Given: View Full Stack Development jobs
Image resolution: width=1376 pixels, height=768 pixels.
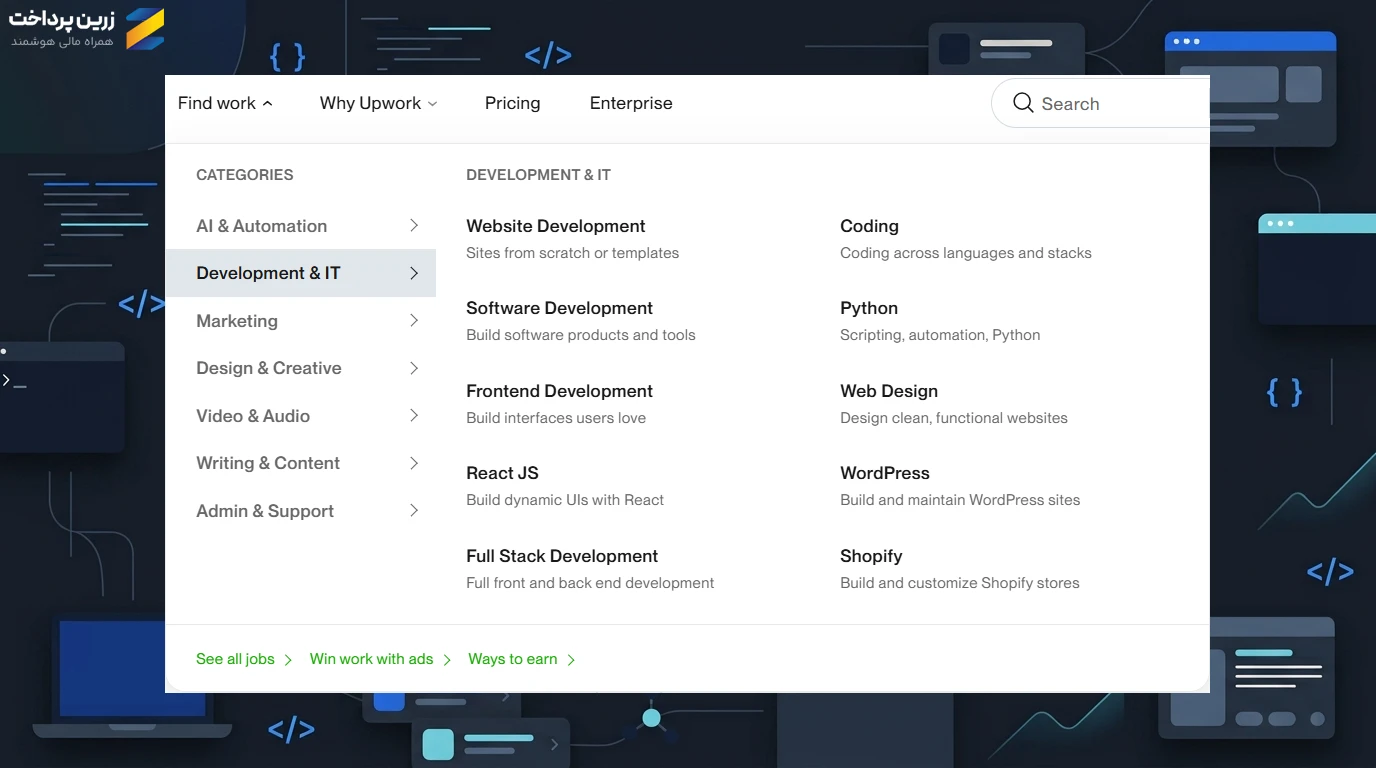Looking at the screenshot, I should click(562, 556).
